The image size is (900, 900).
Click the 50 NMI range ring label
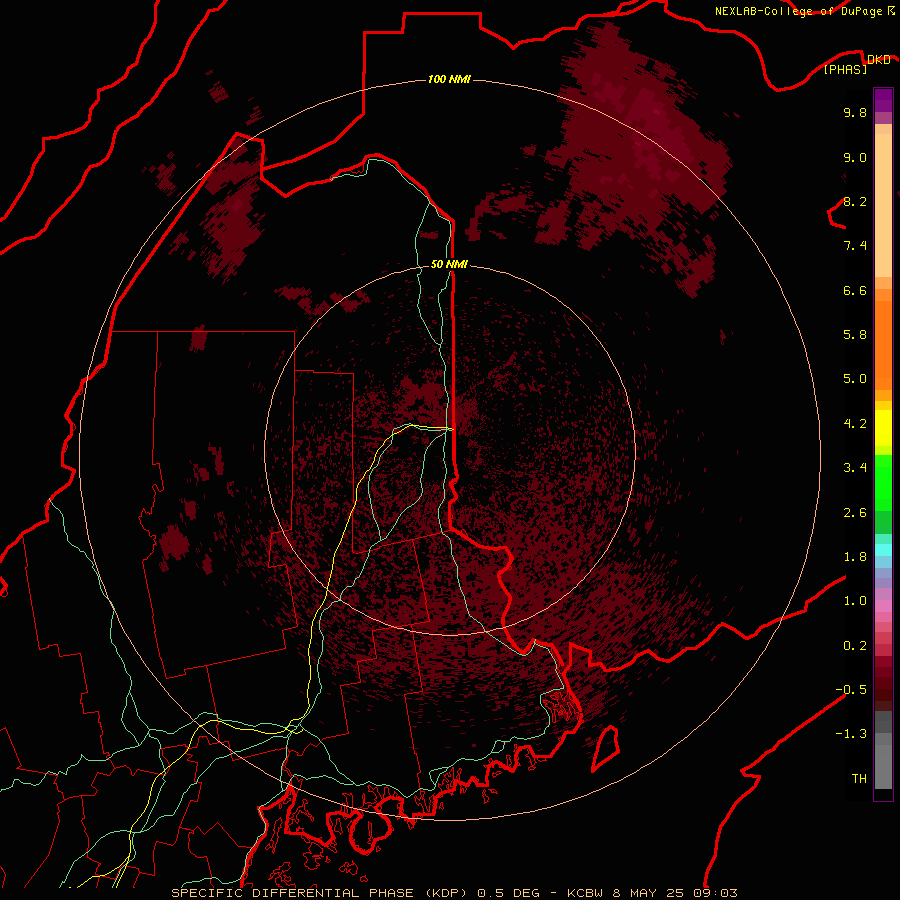click(x=449, y=264)
